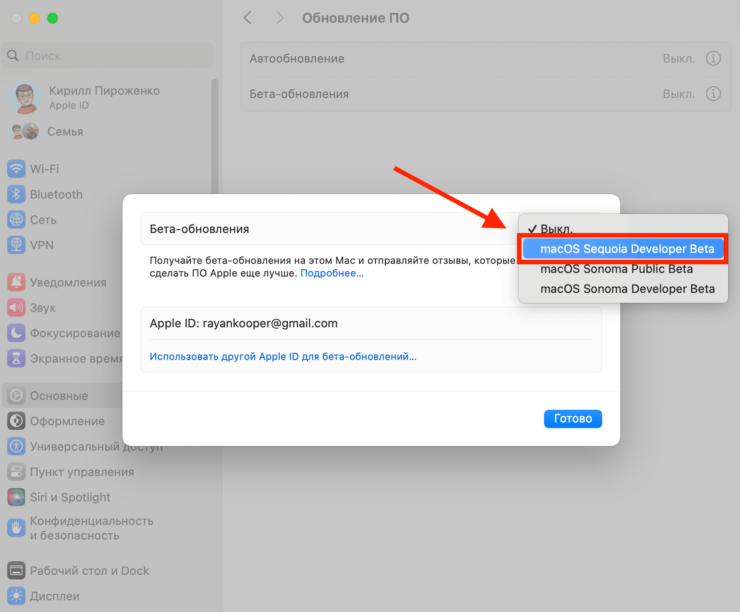Open Уведомления bell icon
This screenshot has height=612, width=740.
(x=16, y=282)
